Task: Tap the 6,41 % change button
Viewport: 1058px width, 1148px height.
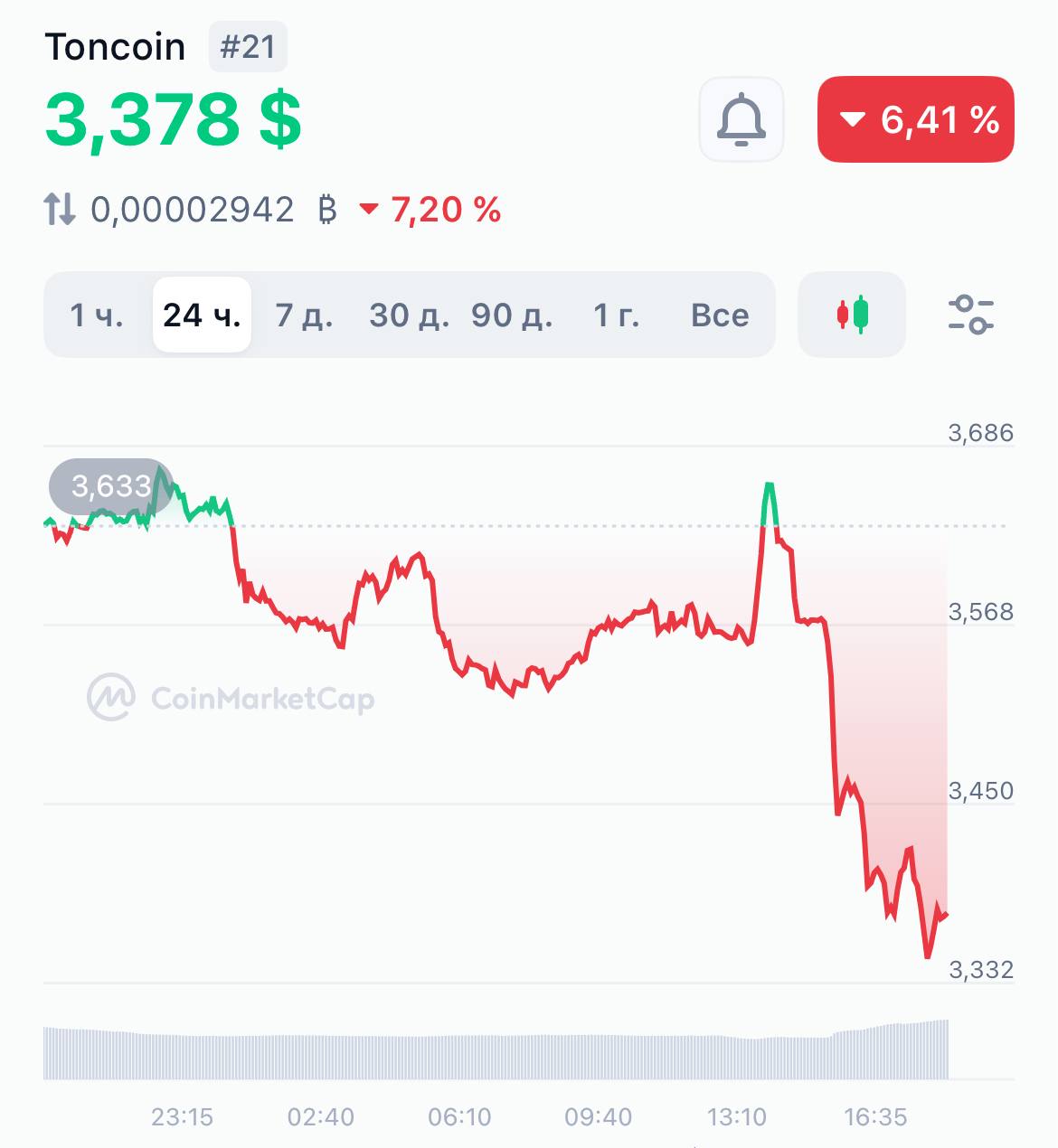Action: click(916, 119)
